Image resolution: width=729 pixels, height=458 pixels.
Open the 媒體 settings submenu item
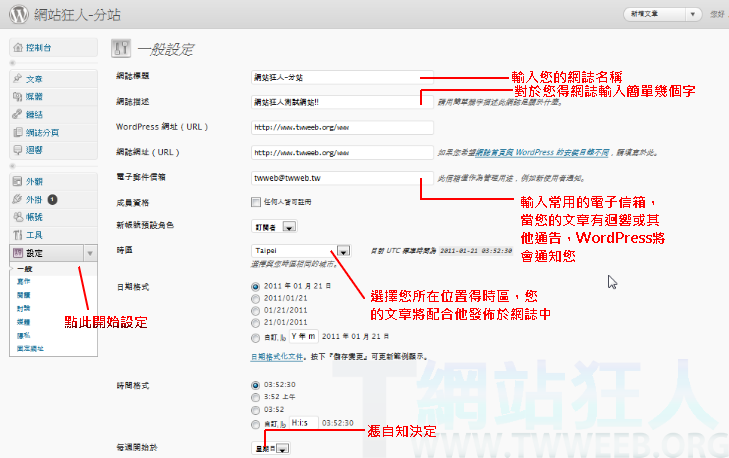[x=23, y=322]
